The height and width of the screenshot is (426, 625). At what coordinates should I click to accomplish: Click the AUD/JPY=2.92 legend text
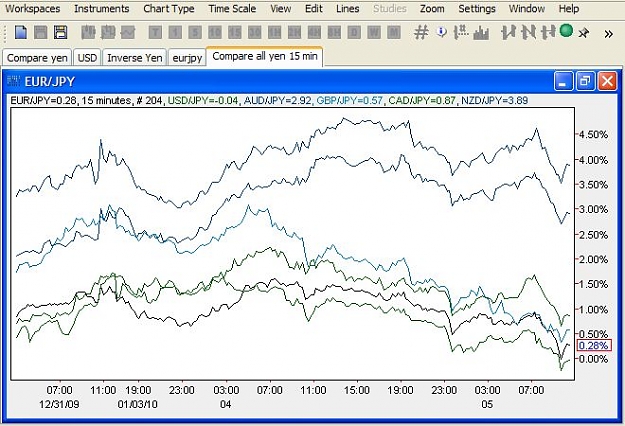[277, 100]
